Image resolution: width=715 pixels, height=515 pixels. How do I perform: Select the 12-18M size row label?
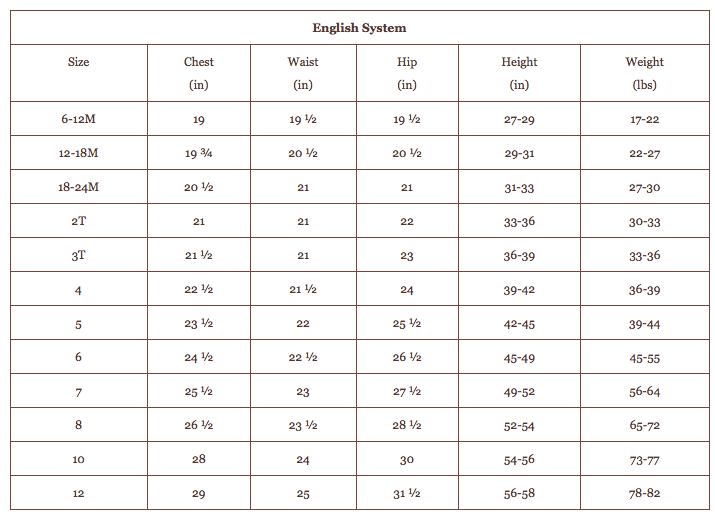(x=78, y=153)
